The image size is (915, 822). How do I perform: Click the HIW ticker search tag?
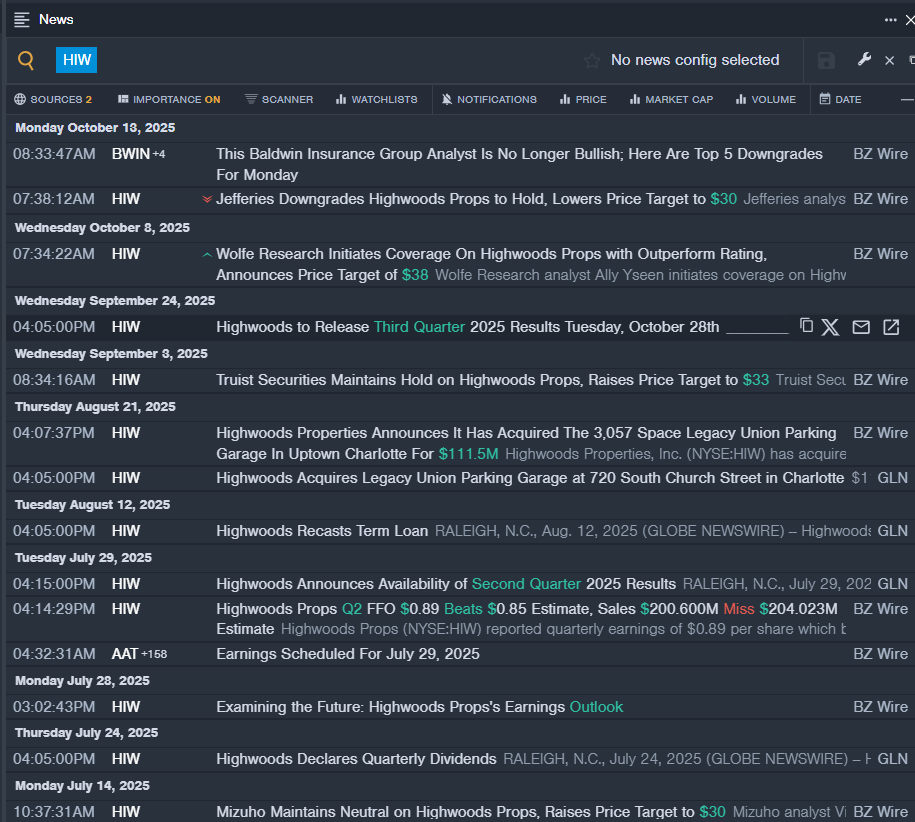pyautogui.click(x=77, y=60)
